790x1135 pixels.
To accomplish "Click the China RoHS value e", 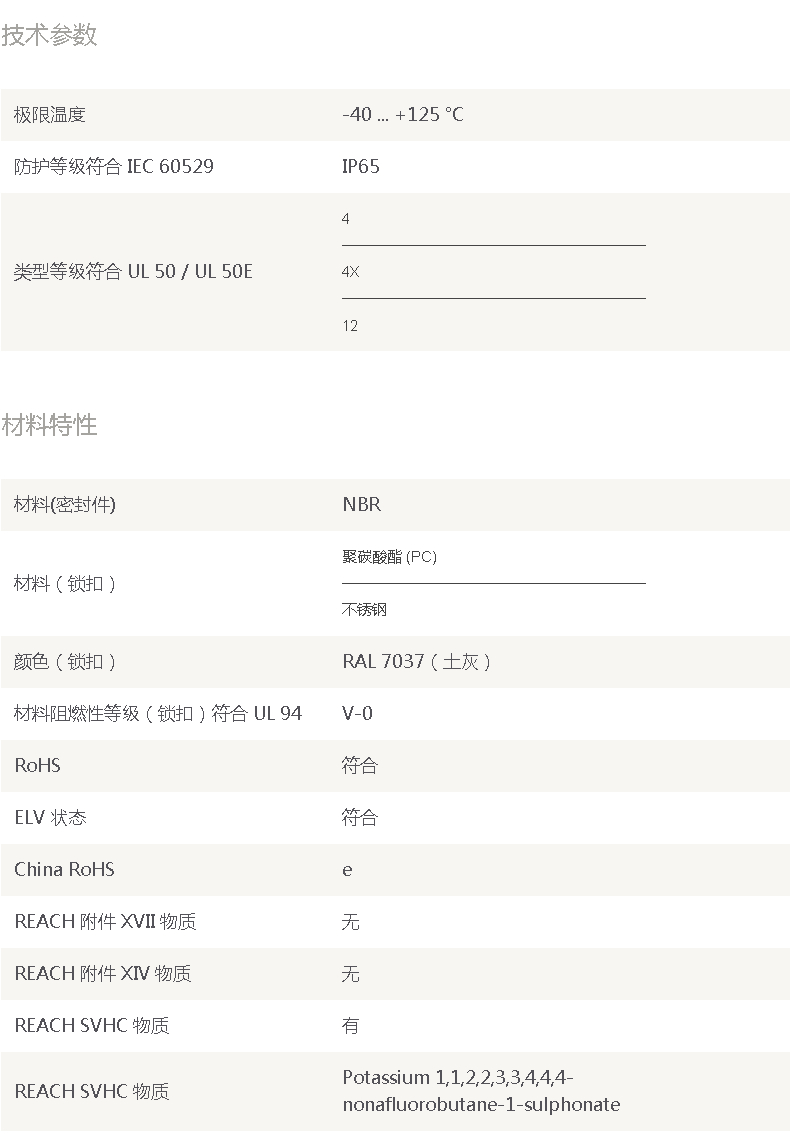I will (348, 870).
